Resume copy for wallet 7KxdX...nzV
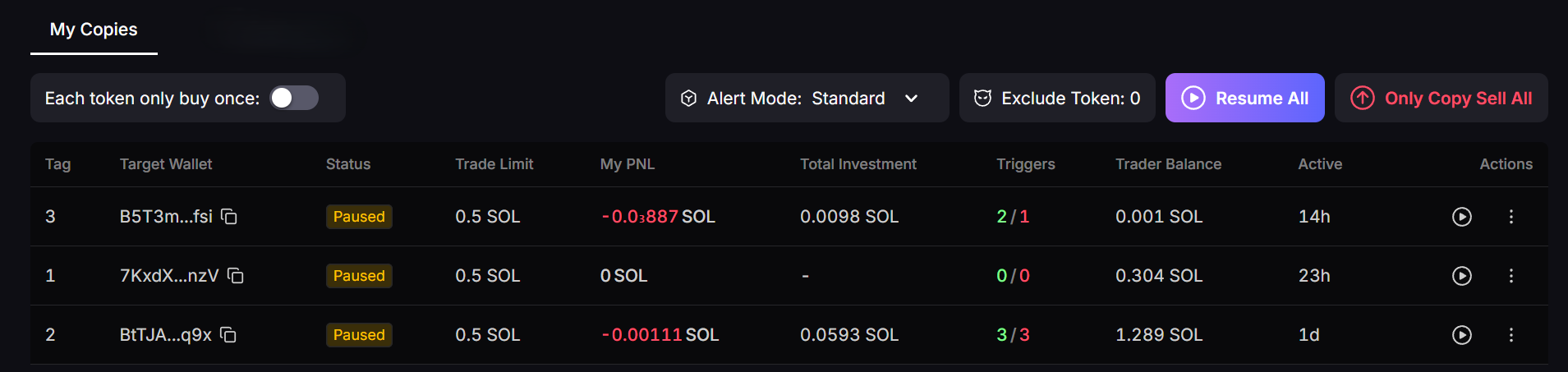Image resolution: width=1568 pixels, height=372 pixels. pos(1461,276)
